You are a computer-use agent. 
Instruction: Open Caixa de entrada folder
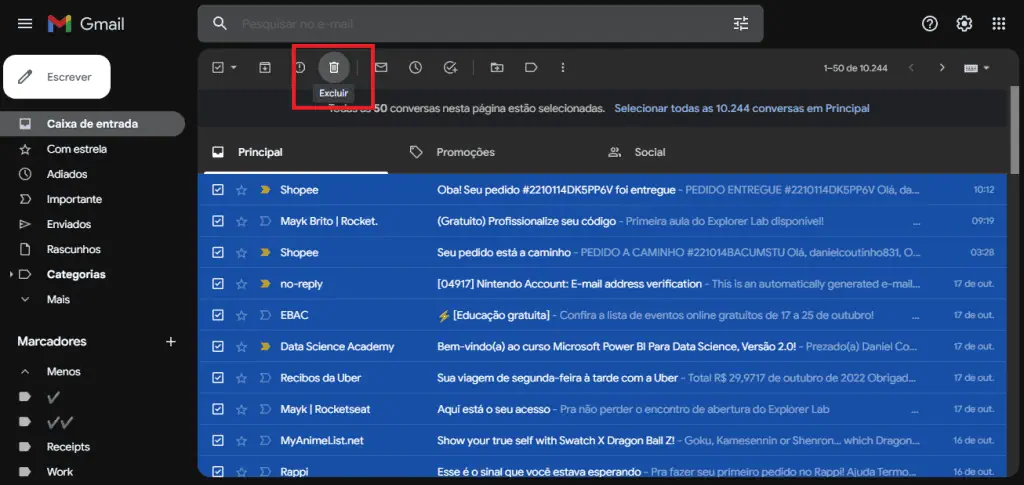pyautogui.click(x=92, y=124)
